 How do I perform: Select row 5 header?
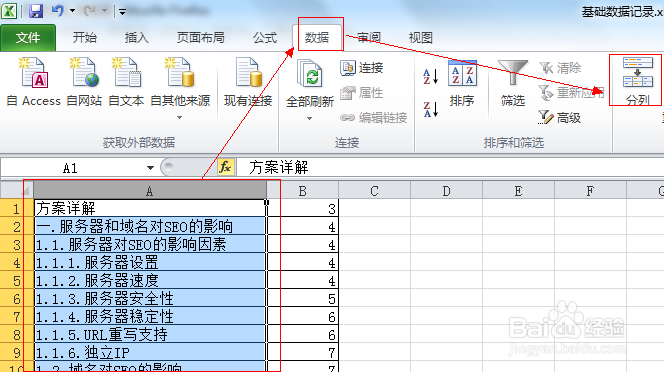point(17,280)
